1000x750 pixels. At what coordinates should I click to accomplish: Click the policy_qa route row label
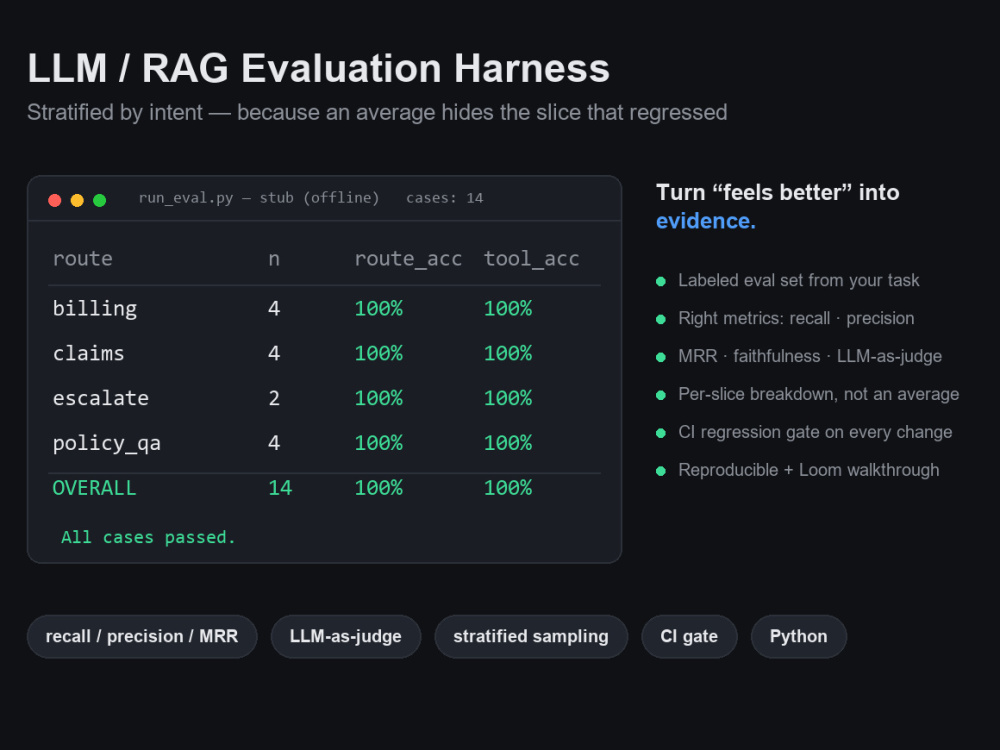[107, 443]
